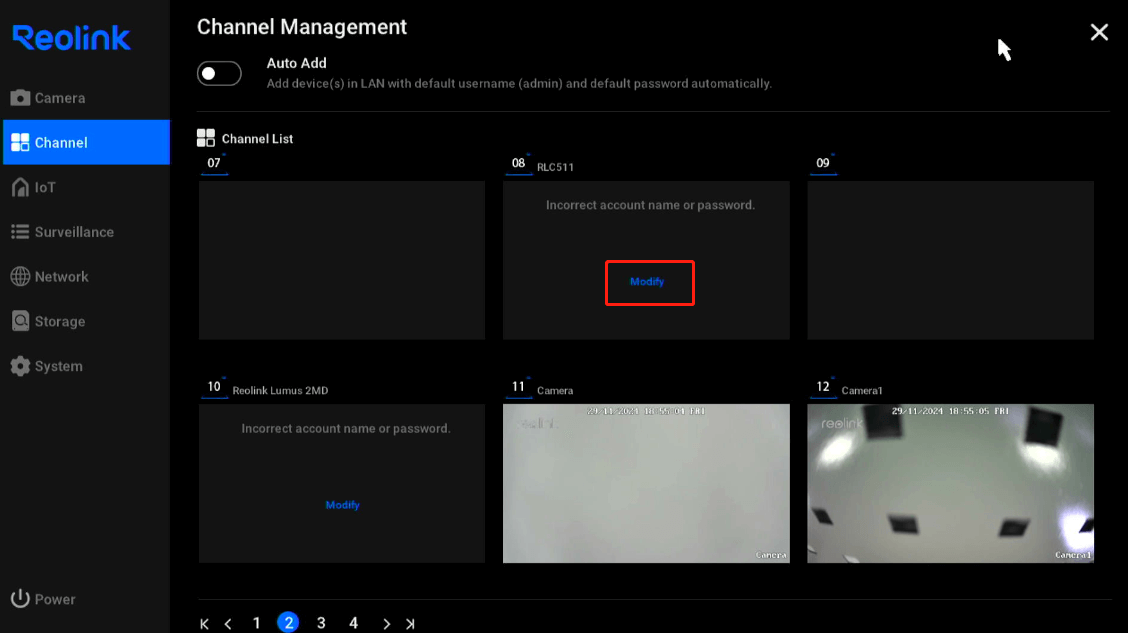The image size is (1128, 633).
Task: Go to the previous page
Action: tap(228, 624)
